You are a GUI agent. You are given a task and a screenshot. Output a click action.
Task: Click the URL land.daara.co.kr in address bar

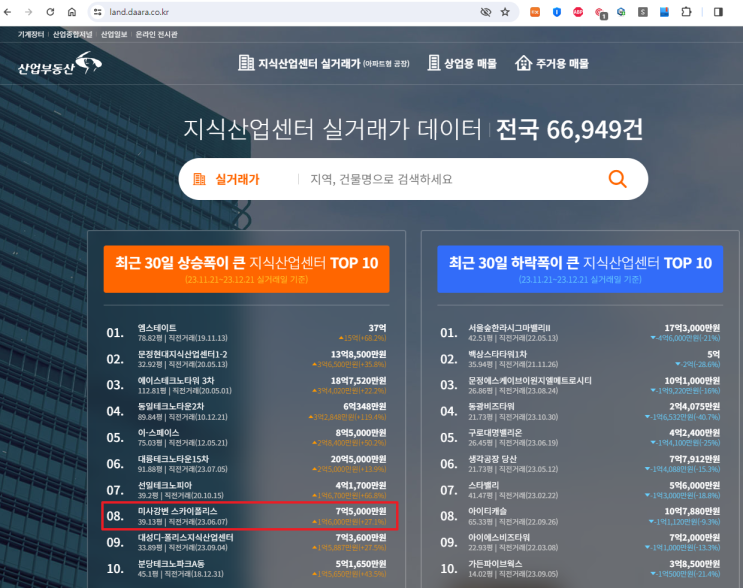point(139,12)
